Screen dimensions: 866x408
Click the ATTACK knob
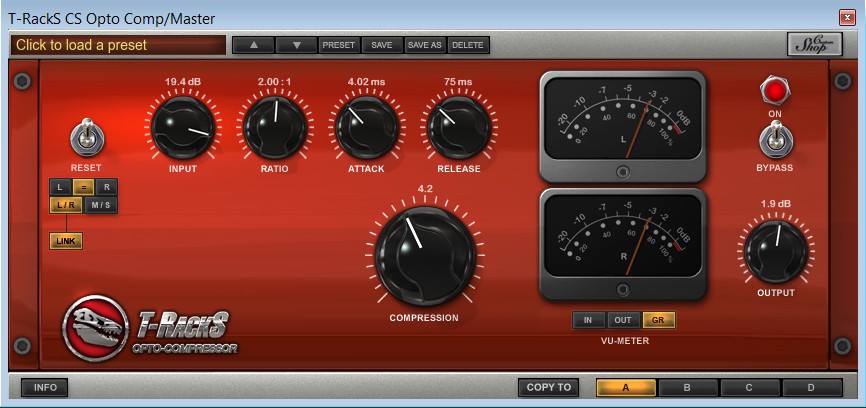[366, 128]
